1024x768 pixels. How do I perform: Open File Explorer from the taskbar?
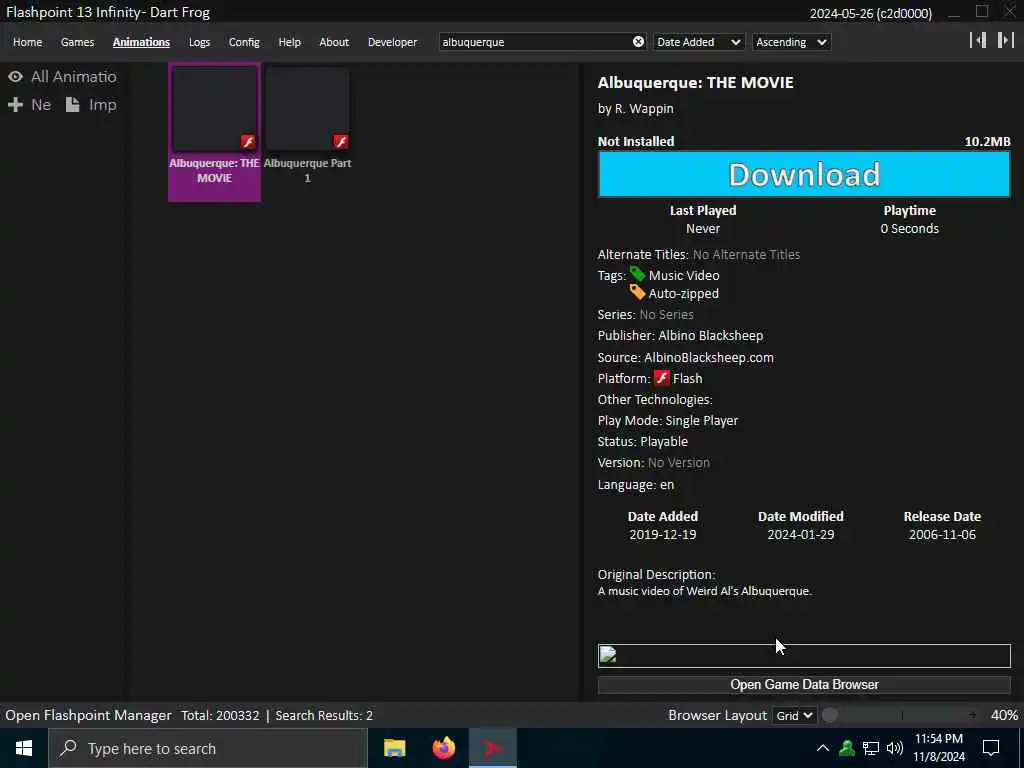(x=394, y=748)
